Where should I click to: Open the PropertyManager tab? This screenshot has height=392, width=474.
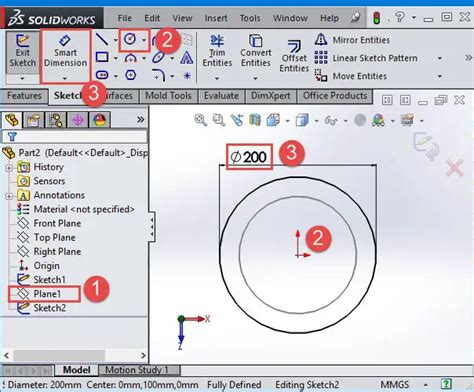tap(33, 120)
